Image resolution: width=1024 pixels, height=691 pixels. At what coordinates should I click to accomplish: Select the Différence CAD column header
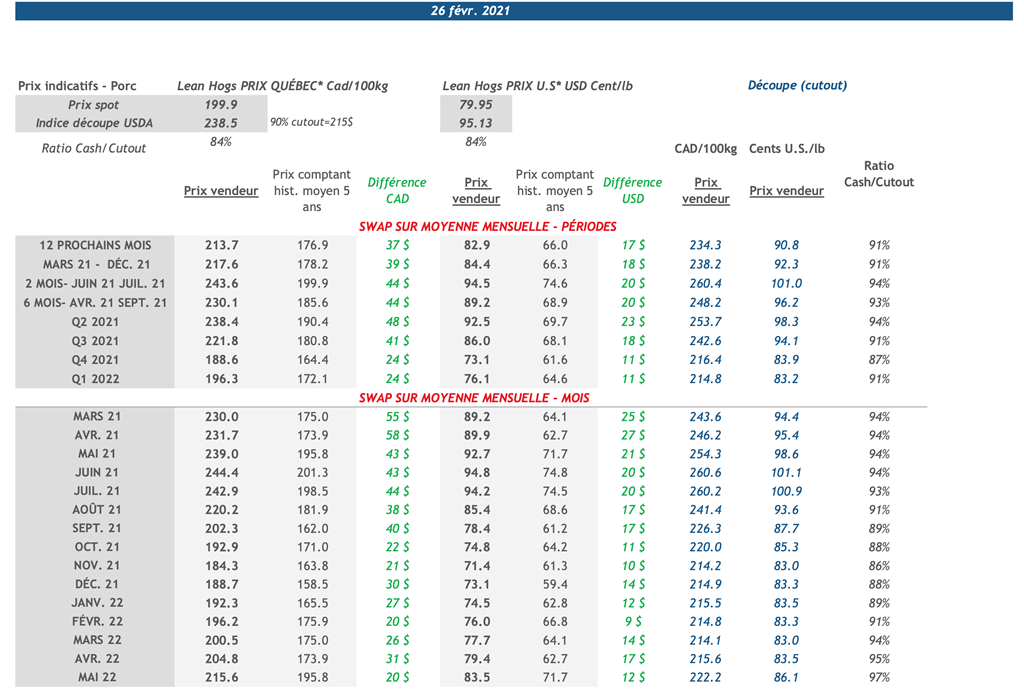coord(397,190)
